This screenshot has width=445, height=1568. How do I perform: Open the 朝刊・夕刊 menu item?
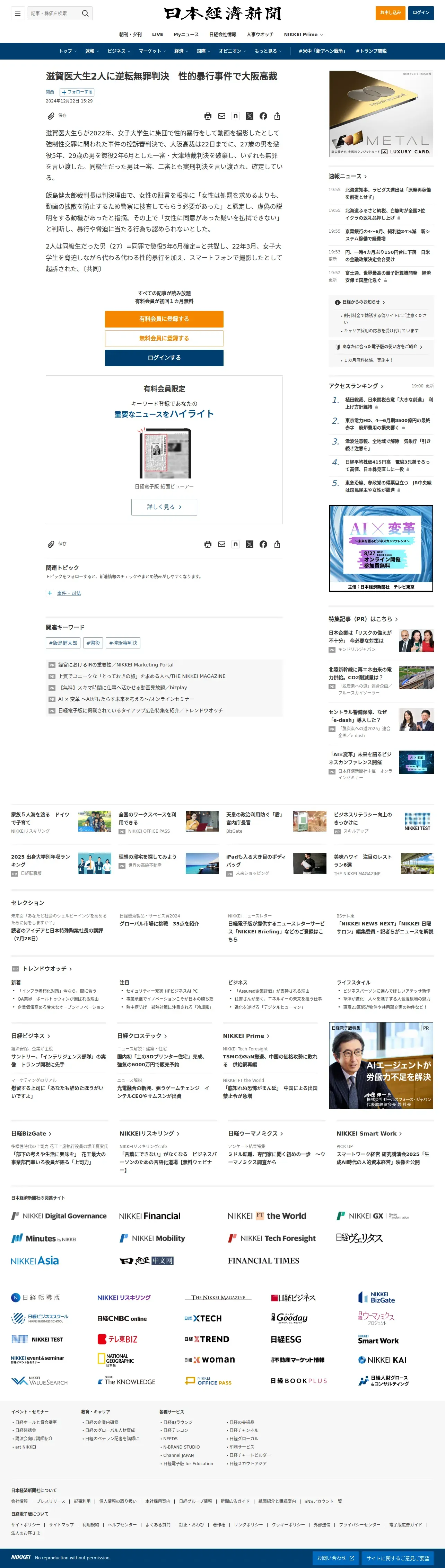130,35
